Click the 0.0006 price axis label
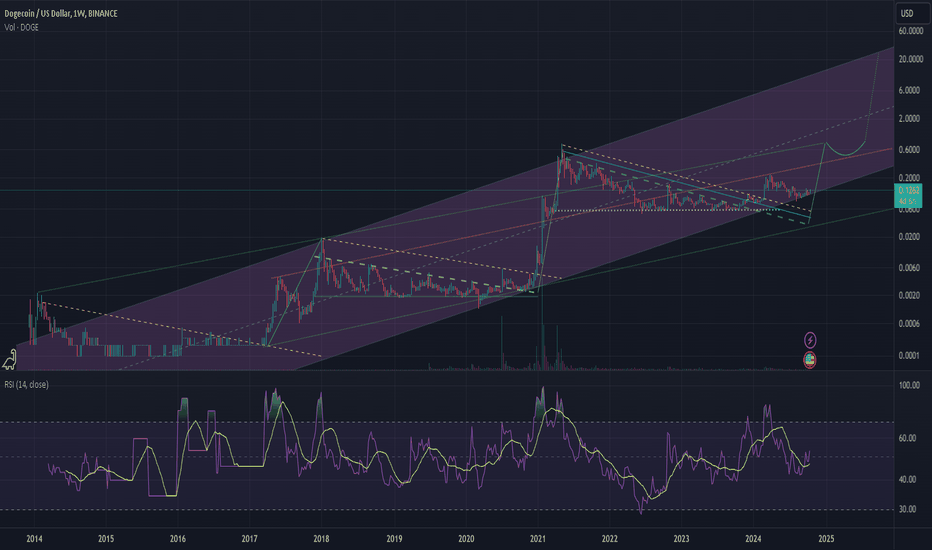 911,324
